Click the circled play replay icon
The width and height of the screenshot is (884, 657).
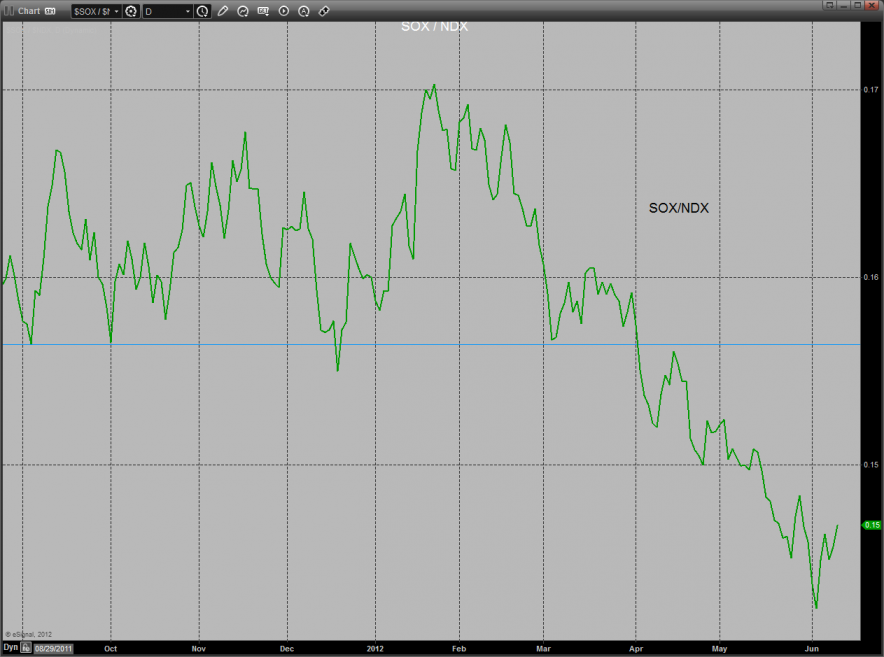pyautogui.click(x=284, y=11)
